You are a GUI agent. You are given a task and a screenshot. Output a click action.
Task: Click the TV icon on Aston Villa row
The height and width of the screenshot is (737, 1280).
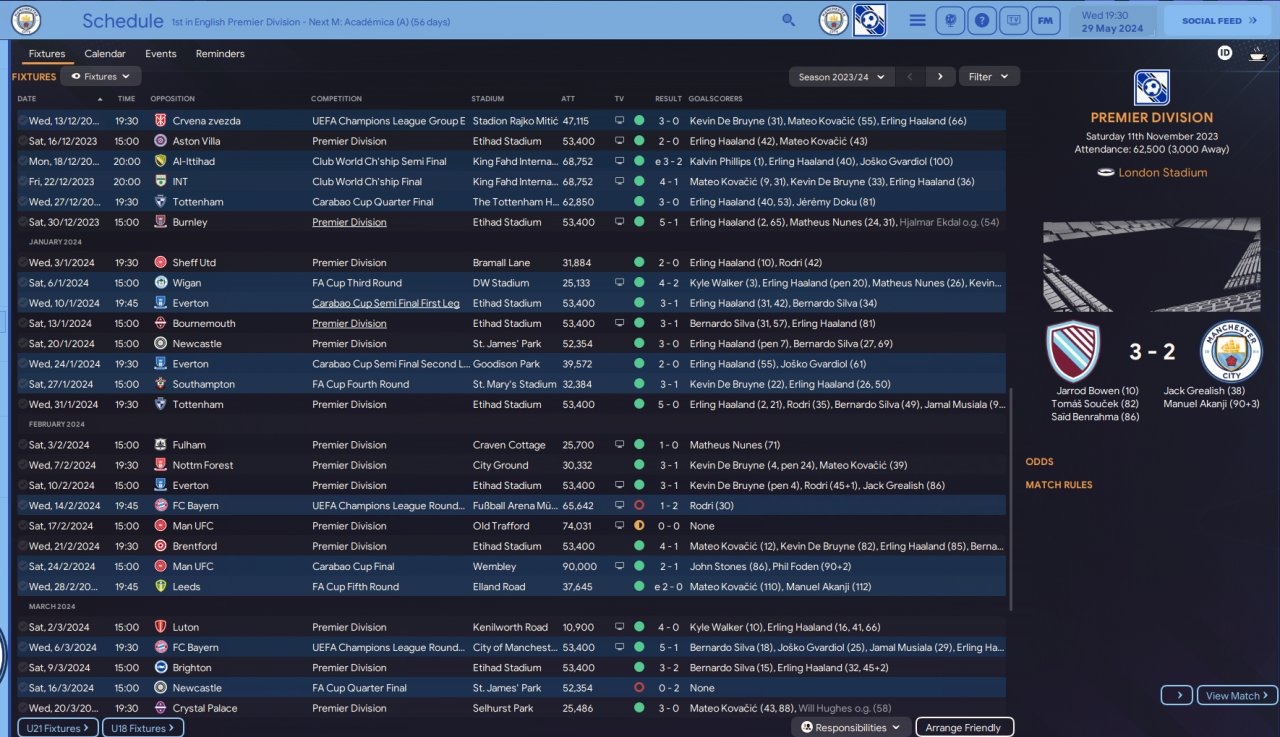(620, 141)
